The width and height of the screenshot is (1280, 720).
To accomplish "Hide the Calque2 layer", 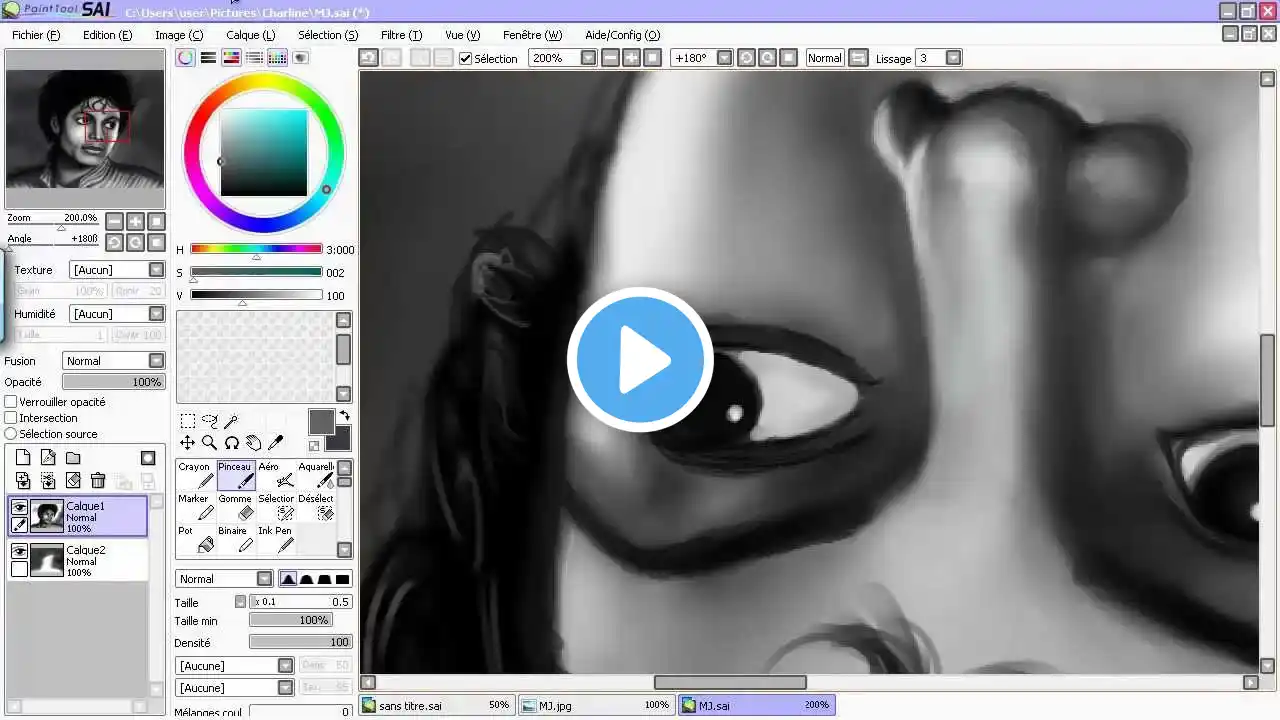I will [x=19, y=552].
